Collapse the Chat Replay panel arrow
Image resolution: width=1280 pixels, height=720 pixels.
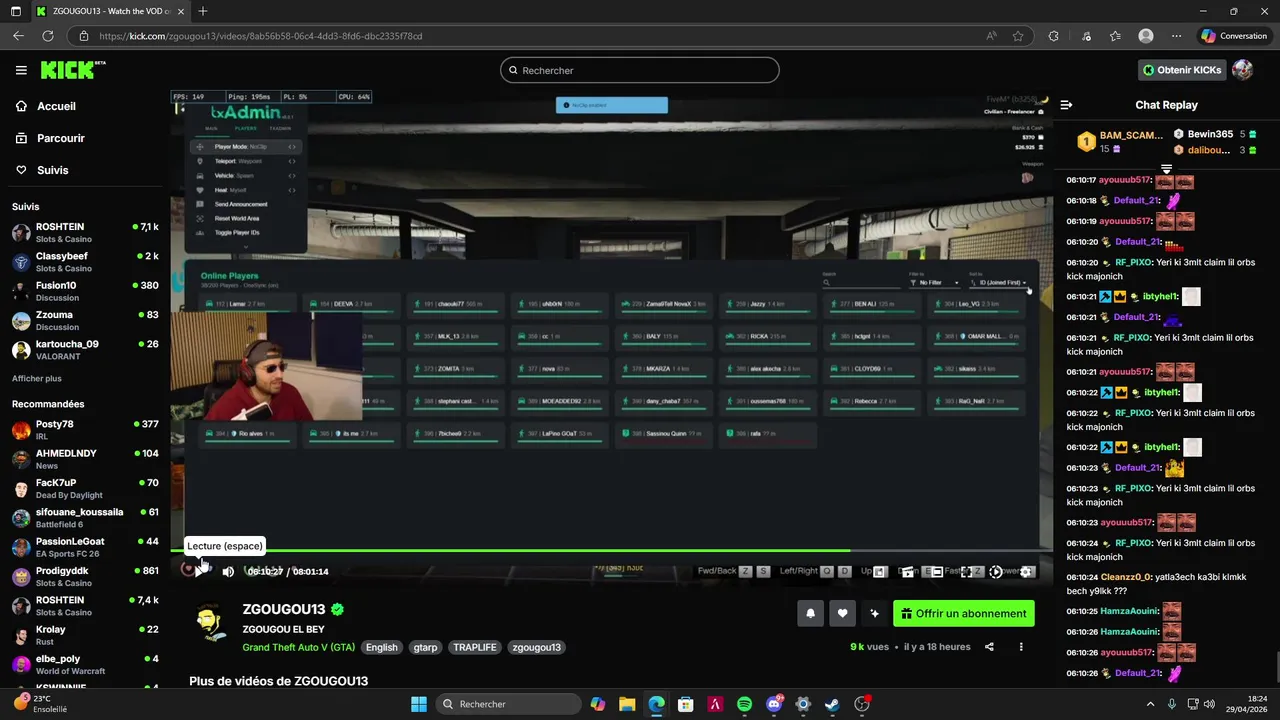pyautogui.click(x=1066, y=105)
